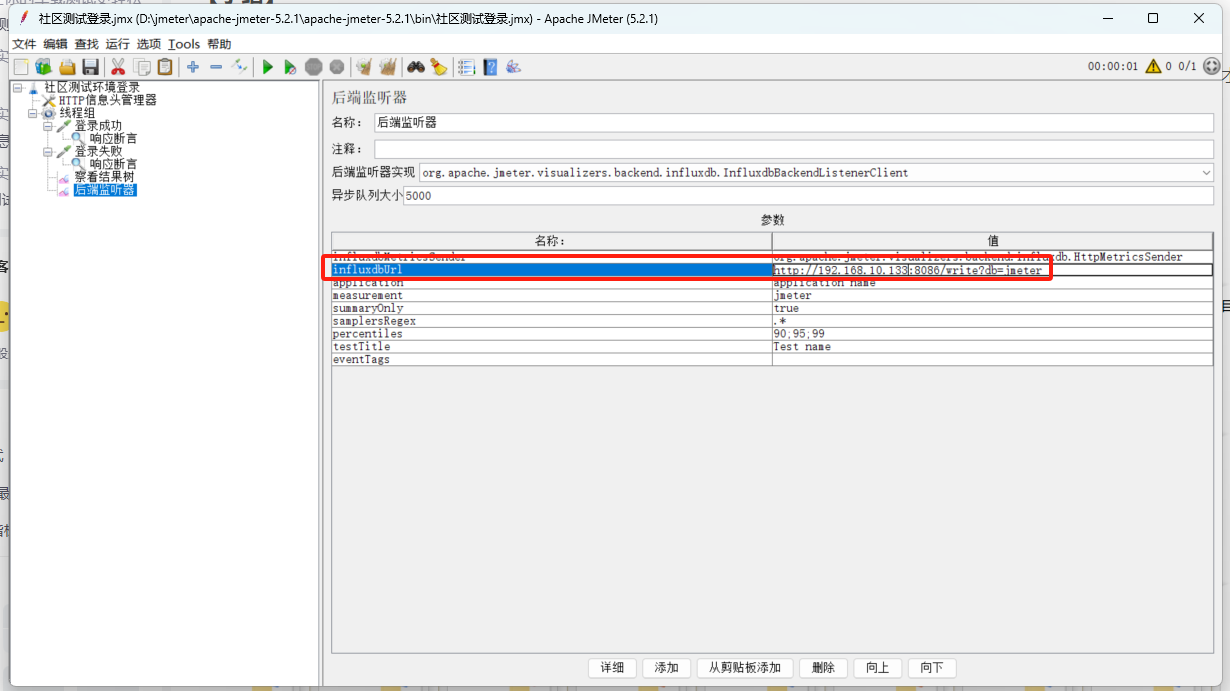Screen dimensions: 1230x691
Task: Collapse the 登录成功 sampler node
Action: point(48,126)
